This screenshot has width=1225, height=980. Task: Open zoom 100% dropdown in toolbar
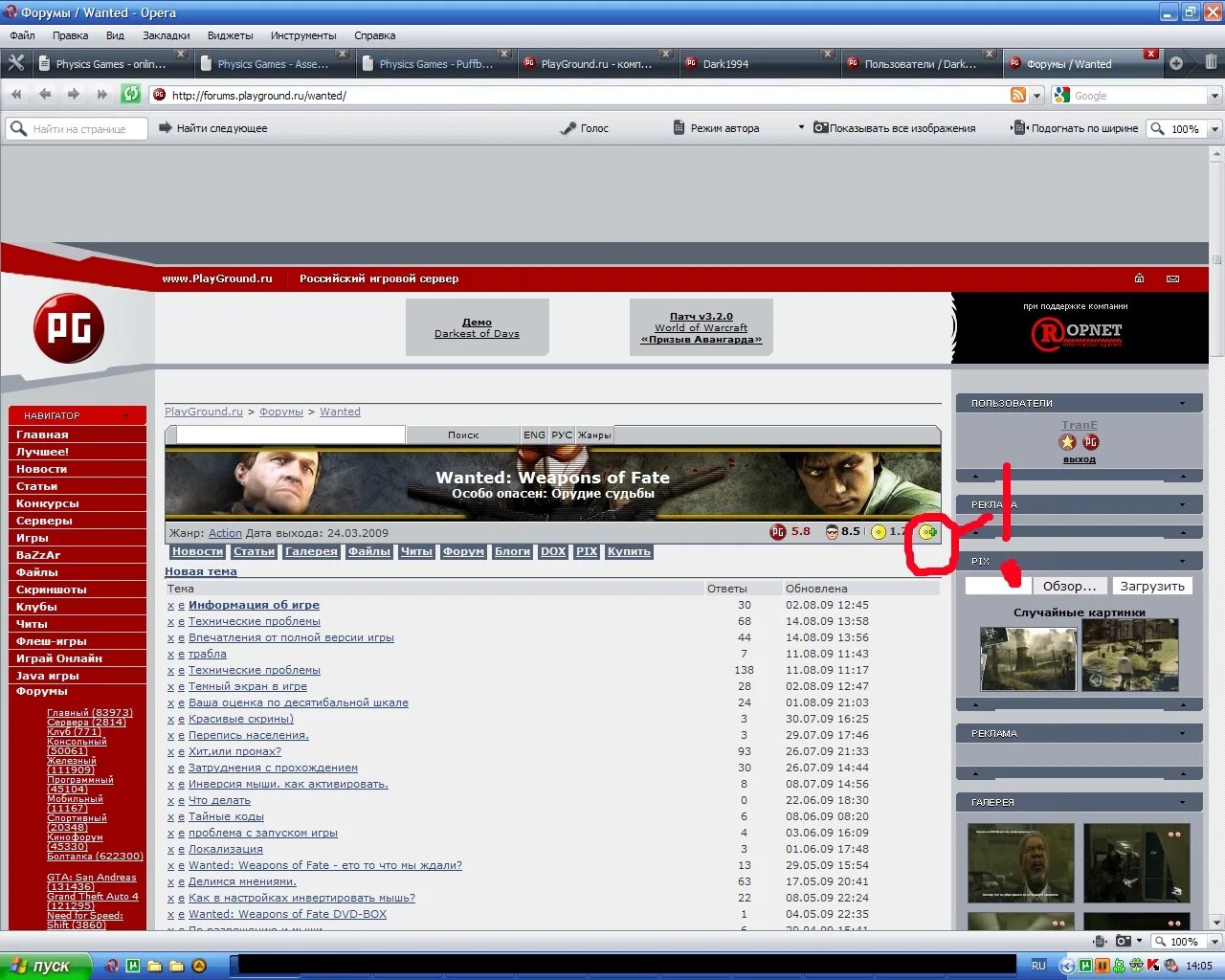tap(1214, 129)
